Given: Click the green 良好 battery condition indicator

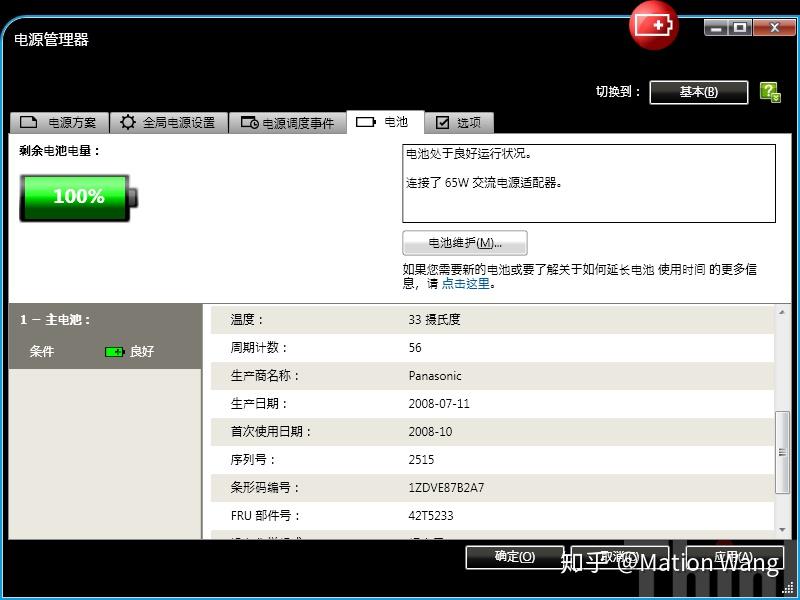Looking at the screenshot, I should tap(116, 352).
